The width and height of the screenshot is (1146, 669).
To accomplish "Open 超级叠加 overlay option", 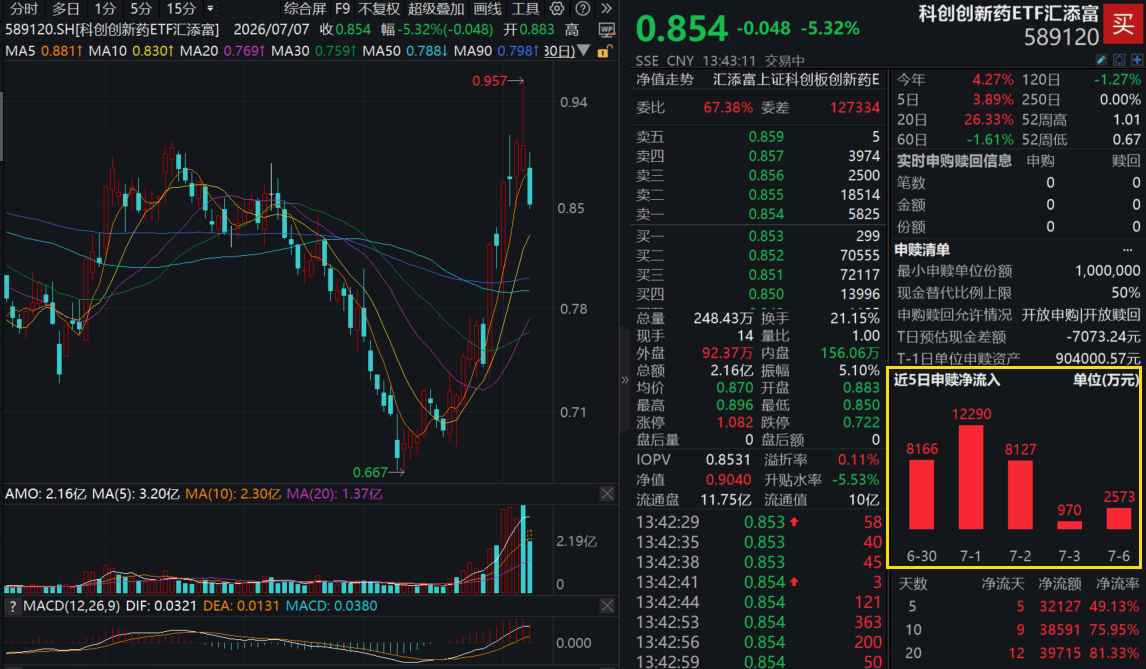I will coord(436,9).
